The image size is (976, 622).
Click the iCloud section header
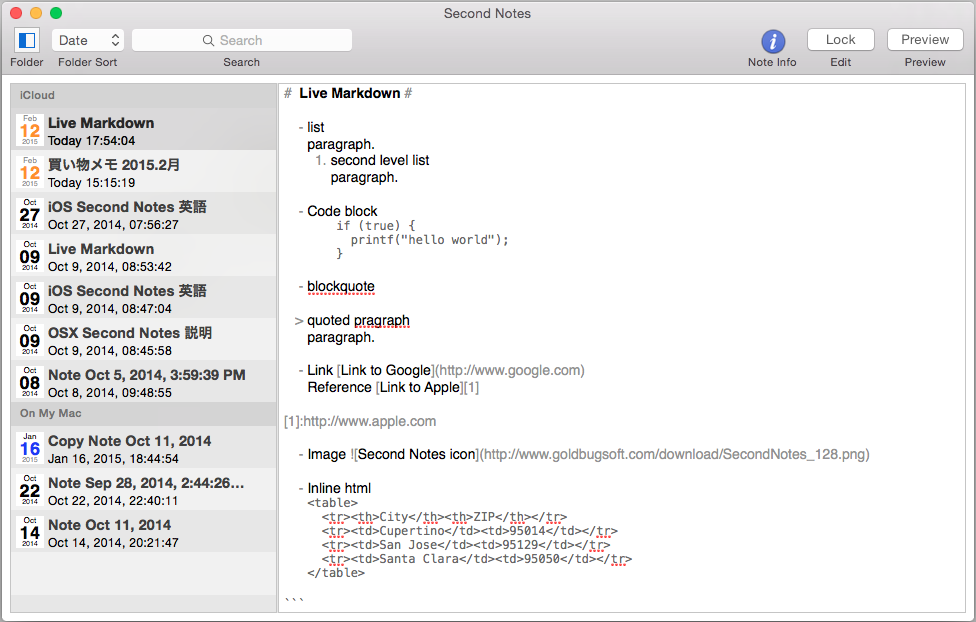(x=144, y=95)
